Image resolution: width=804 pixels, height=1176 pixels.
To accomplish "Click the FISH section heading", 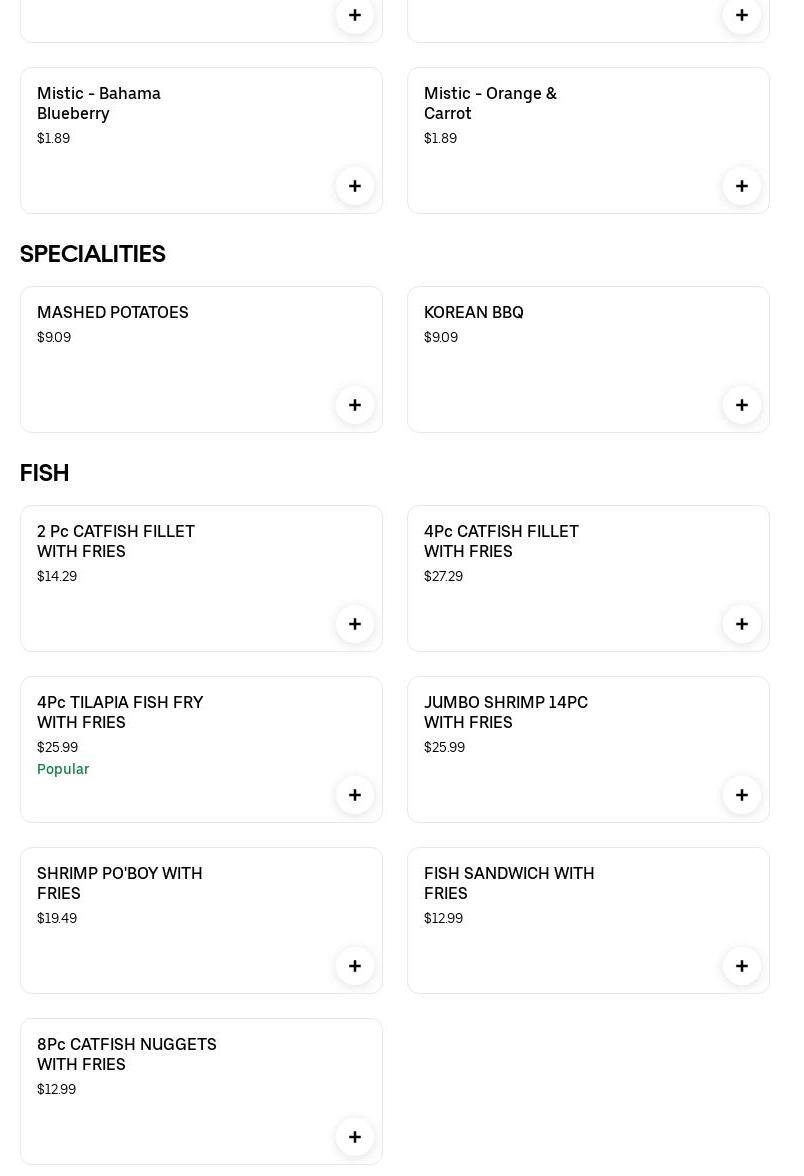I will tap(45, 473).
